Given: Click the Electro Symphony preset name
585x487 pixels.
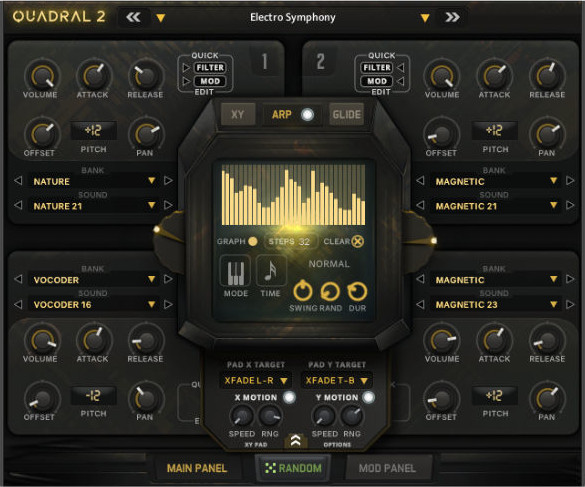Looking at the screenshot, I should pyautogui.click(x=292, y=17).
